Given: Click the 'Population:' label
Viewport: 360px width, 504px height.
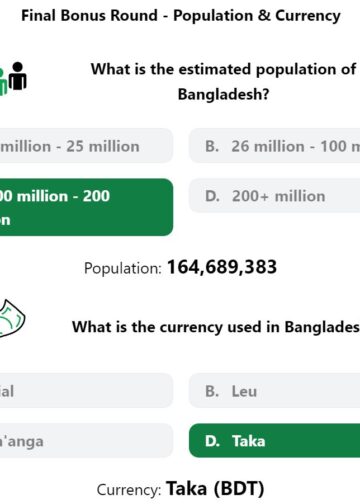Looking at the screenshot, I should coord(123,268).
